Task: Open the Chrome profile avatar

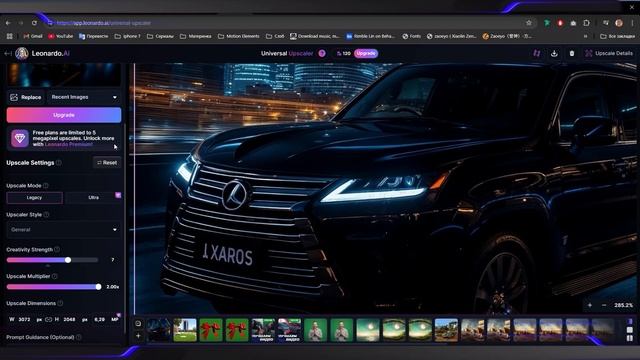Action: (619, 23)
